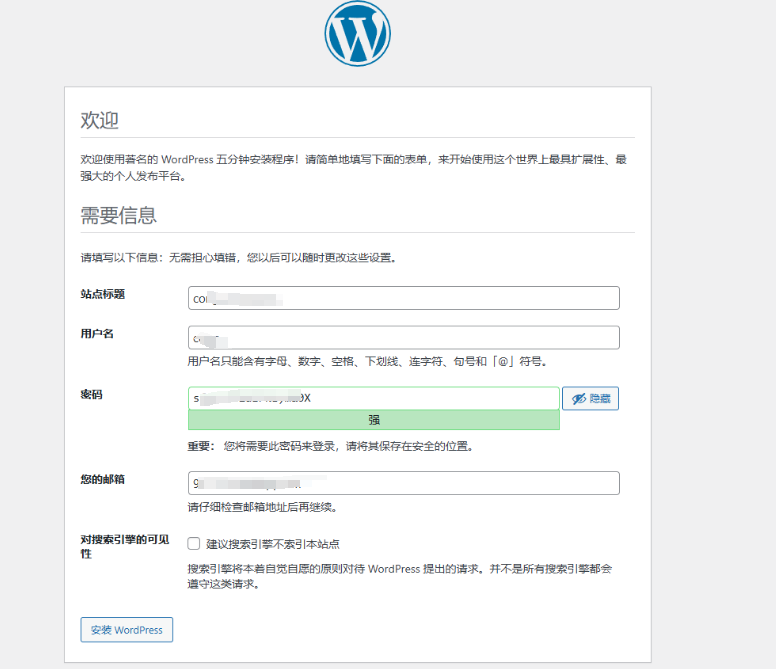Image resolution: width=776 pixels, height=669 pixels.
Task: Focus the 您的邮箱 input field
Action: pyautogui.click(x=403, y=483)
